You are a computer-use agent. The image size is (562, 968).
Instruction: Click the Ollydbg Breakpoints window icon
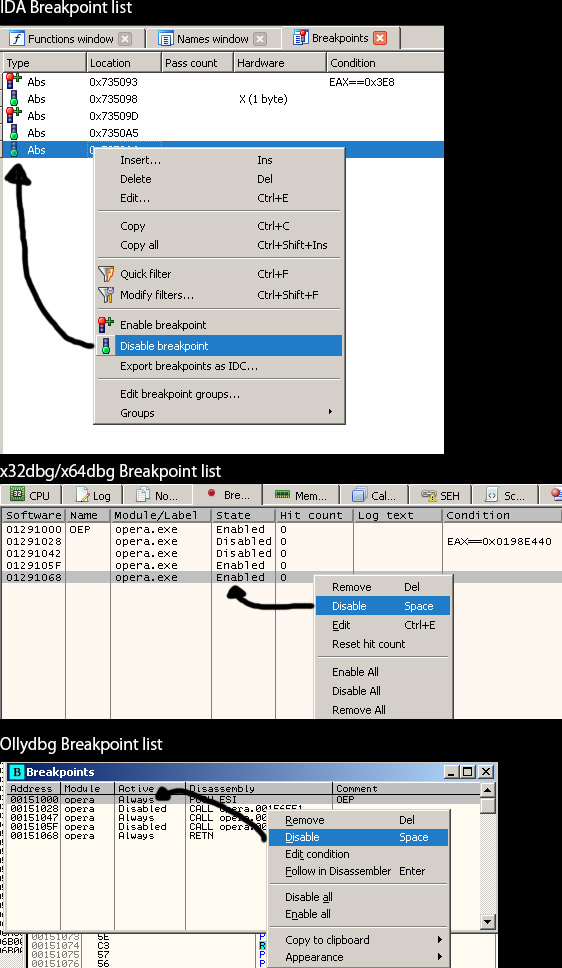(x=17, y=772)
